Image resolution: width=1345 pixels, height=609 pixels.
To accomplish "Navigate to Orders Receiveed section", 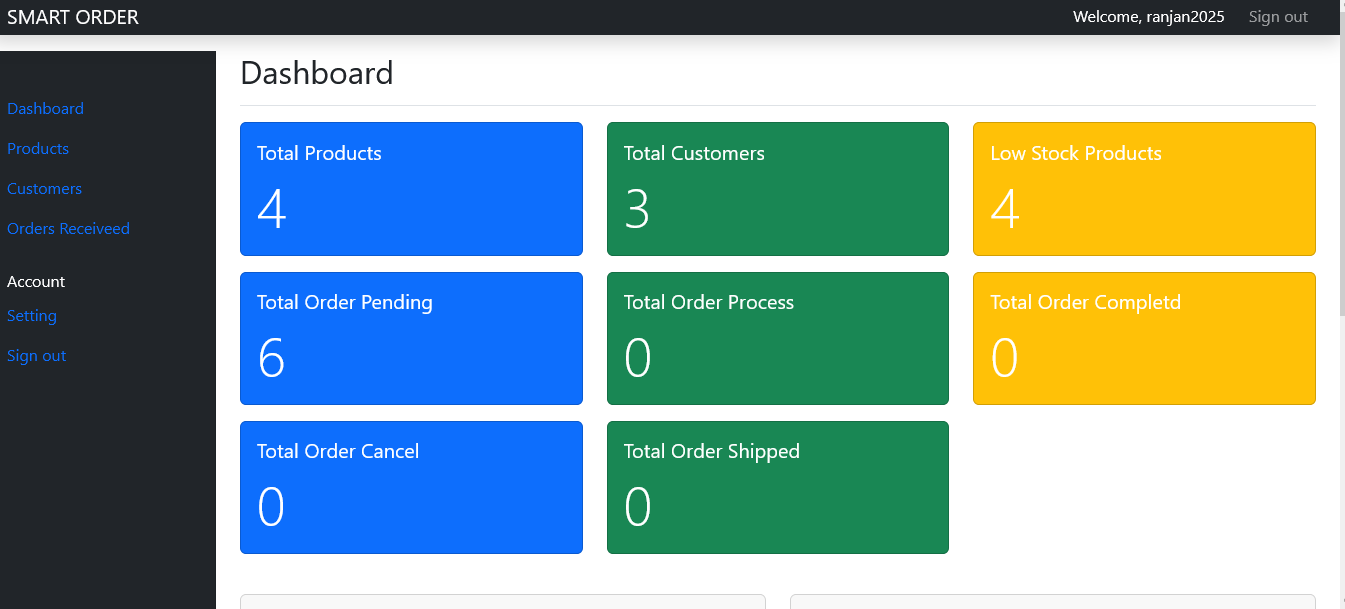I will pyautogui.click(x=68, y=228).
